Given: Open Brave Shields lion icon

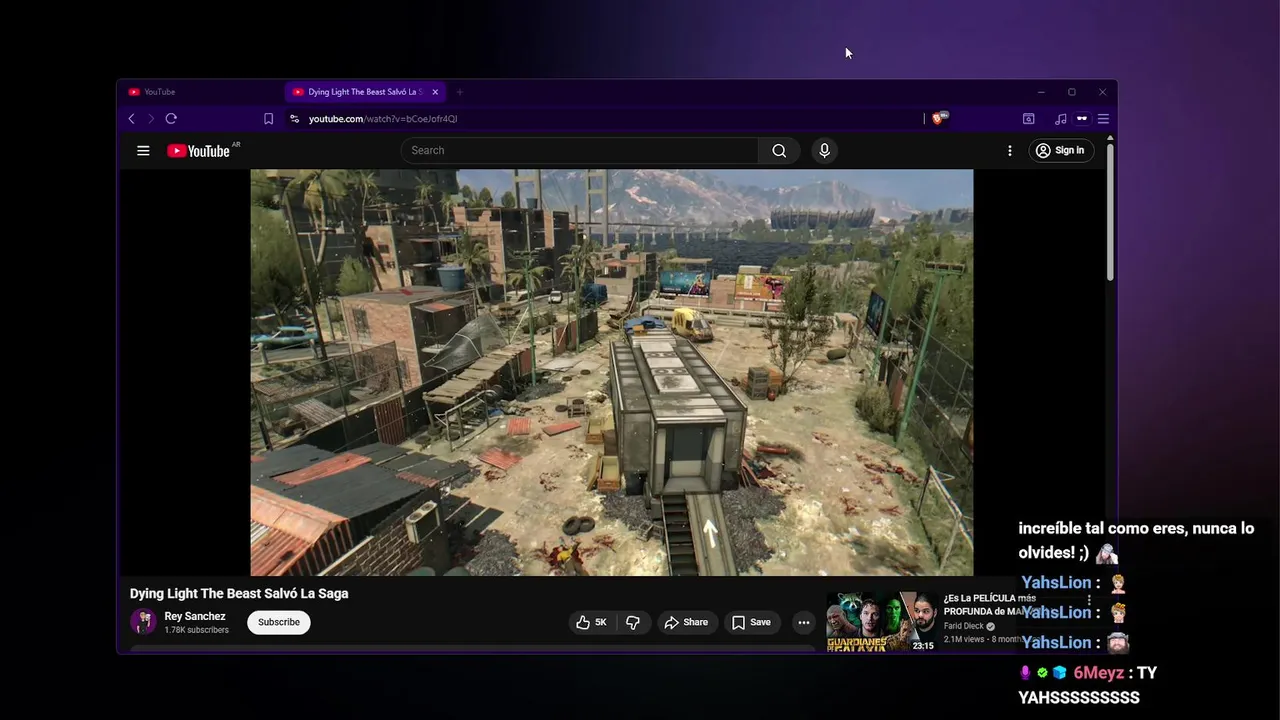Looking at the screenshot, I should tap(938, 118).
